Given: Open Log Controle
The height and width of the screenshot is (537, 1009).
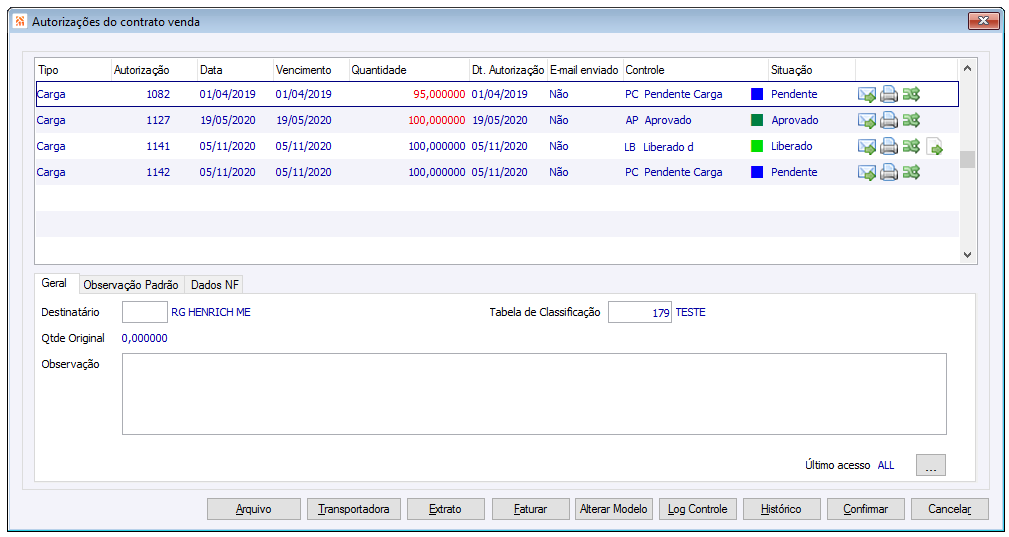Looking at the screenshot, I should [x=698, y=509].
